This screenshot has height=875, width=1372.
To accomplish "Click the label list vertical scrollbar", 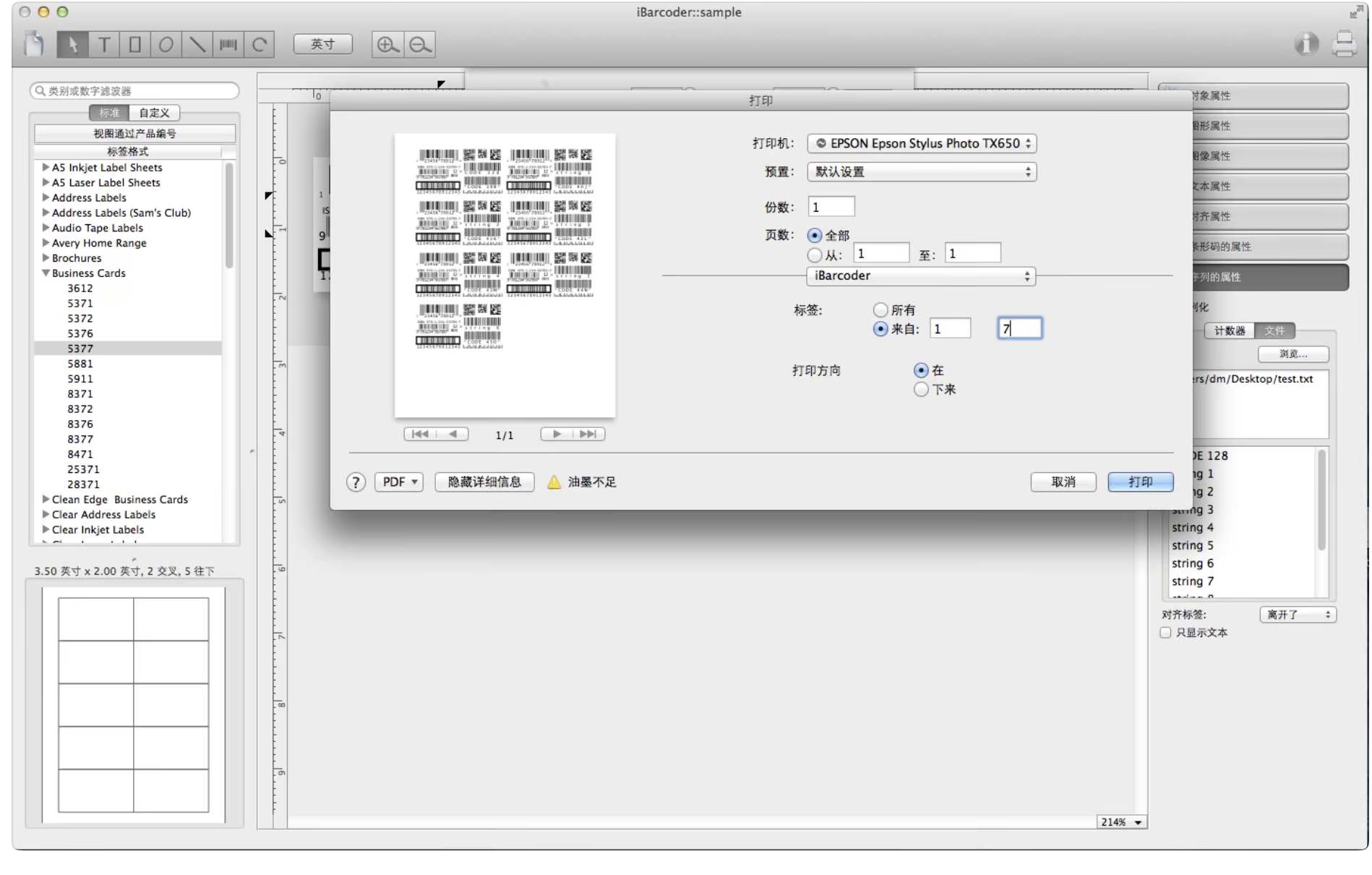I will pos(229,217).
